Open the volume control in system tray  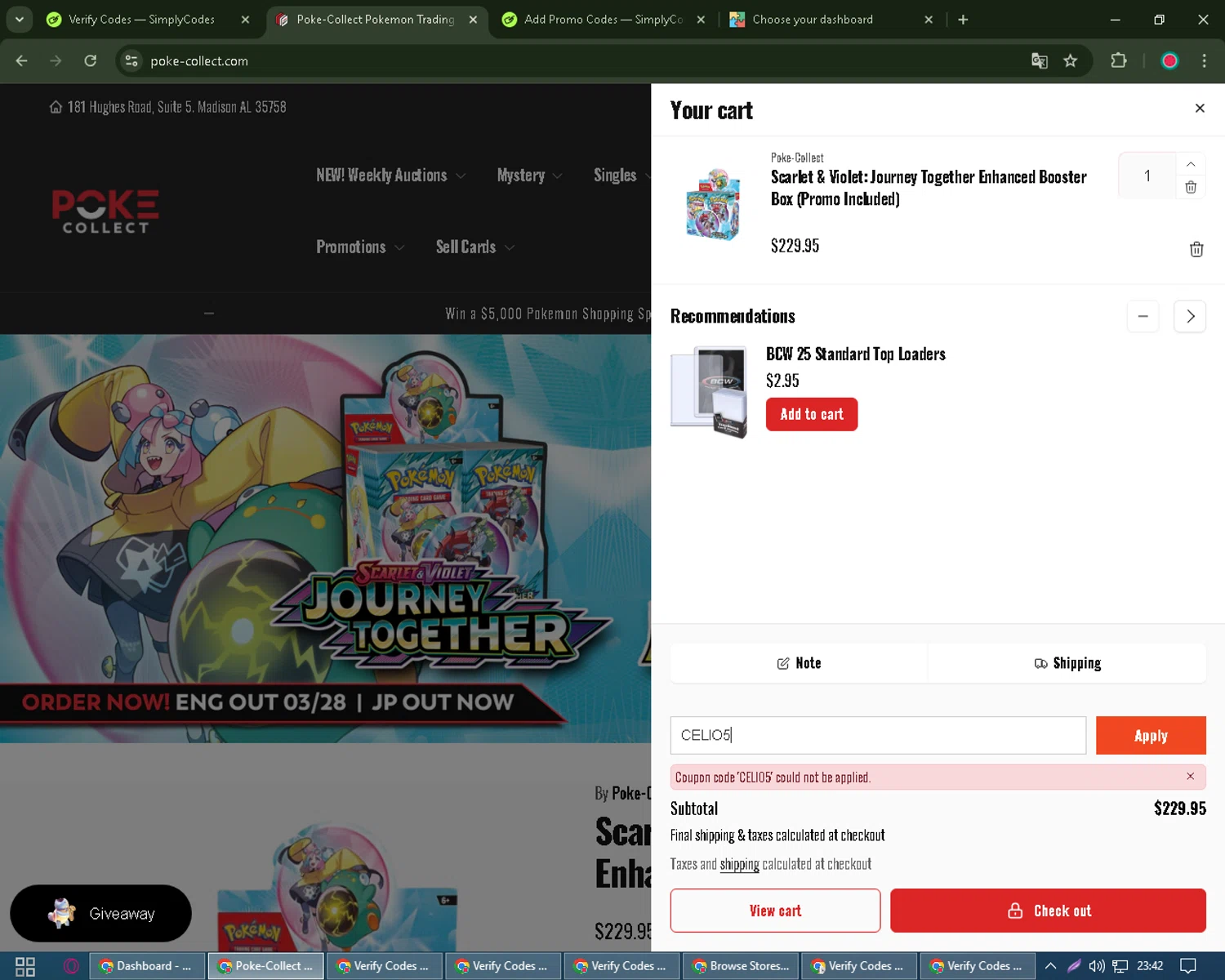click(1097, 966)
